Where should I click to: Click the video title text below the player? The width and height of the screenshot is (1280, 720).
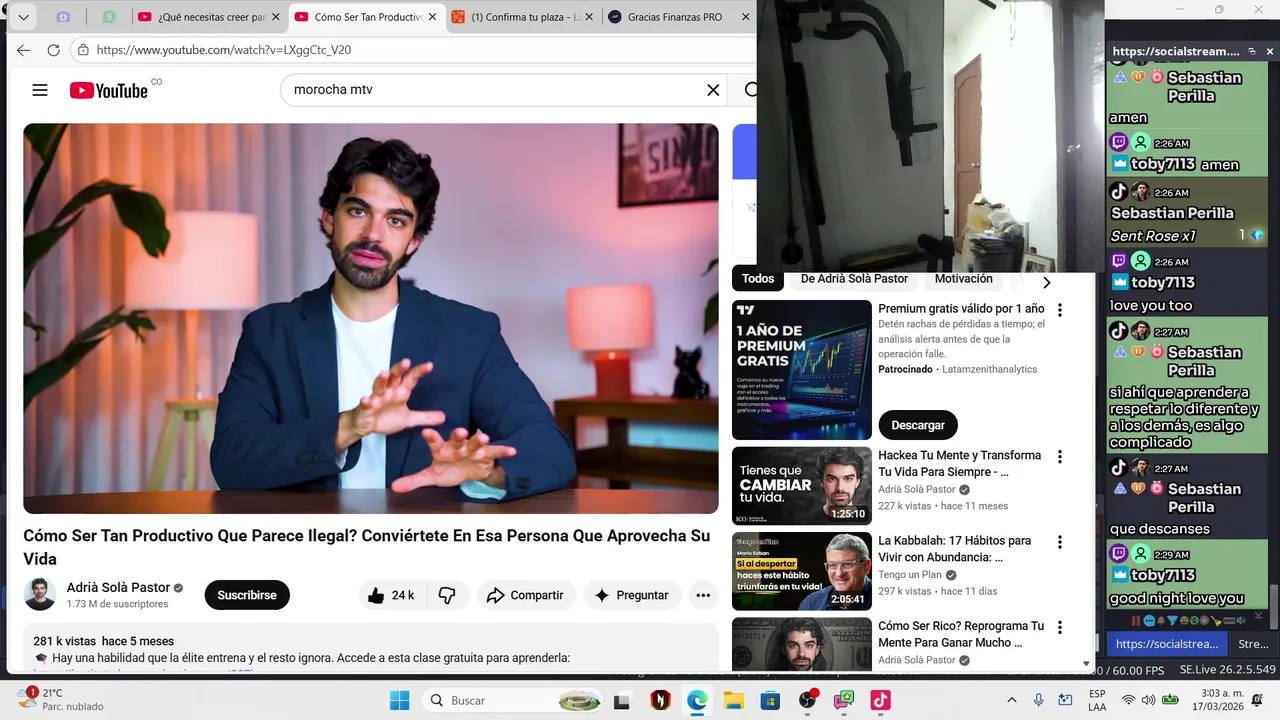click(367, 547)
